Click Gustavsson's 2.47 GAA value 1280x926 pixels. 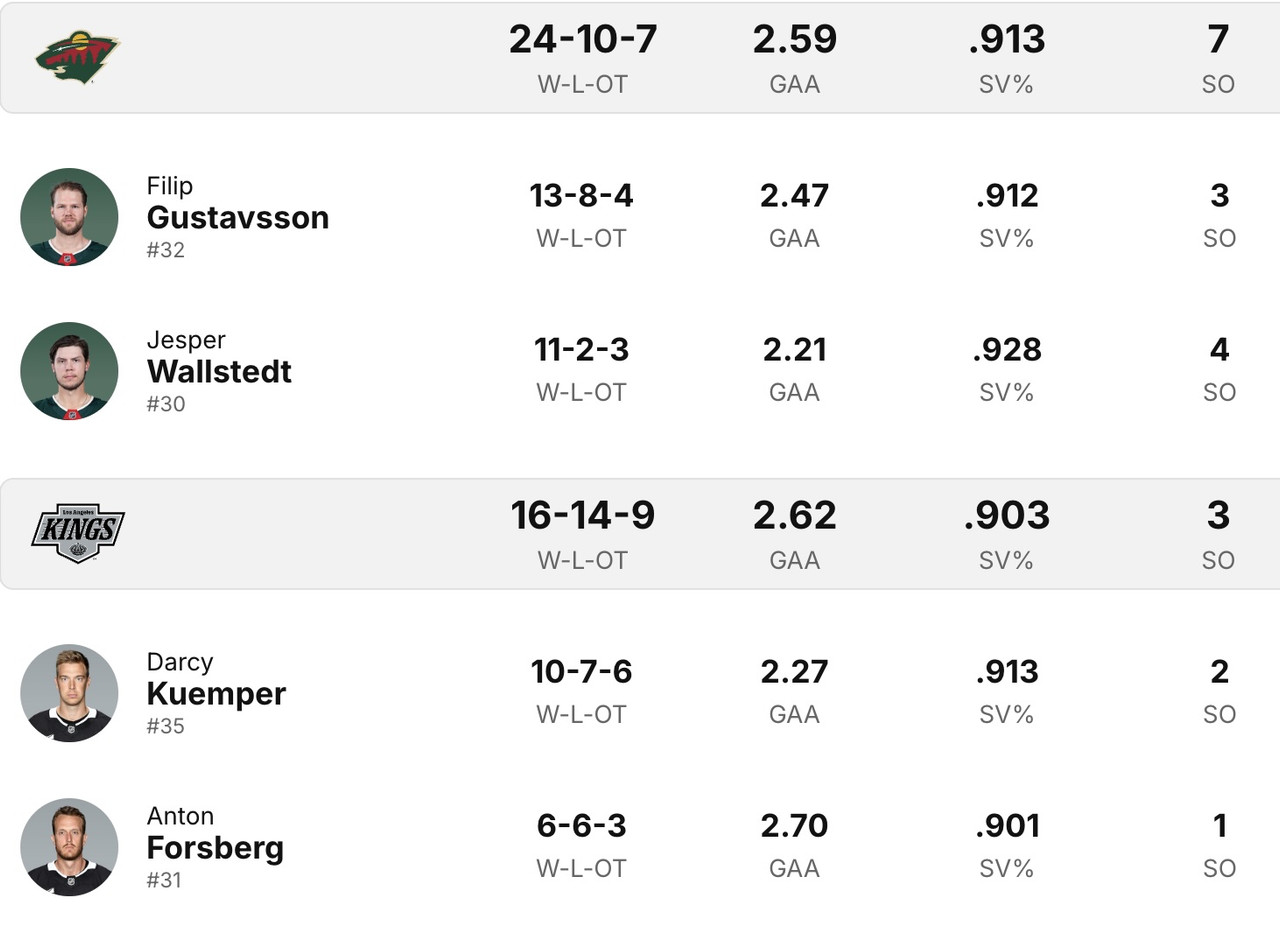coord(794,195)
